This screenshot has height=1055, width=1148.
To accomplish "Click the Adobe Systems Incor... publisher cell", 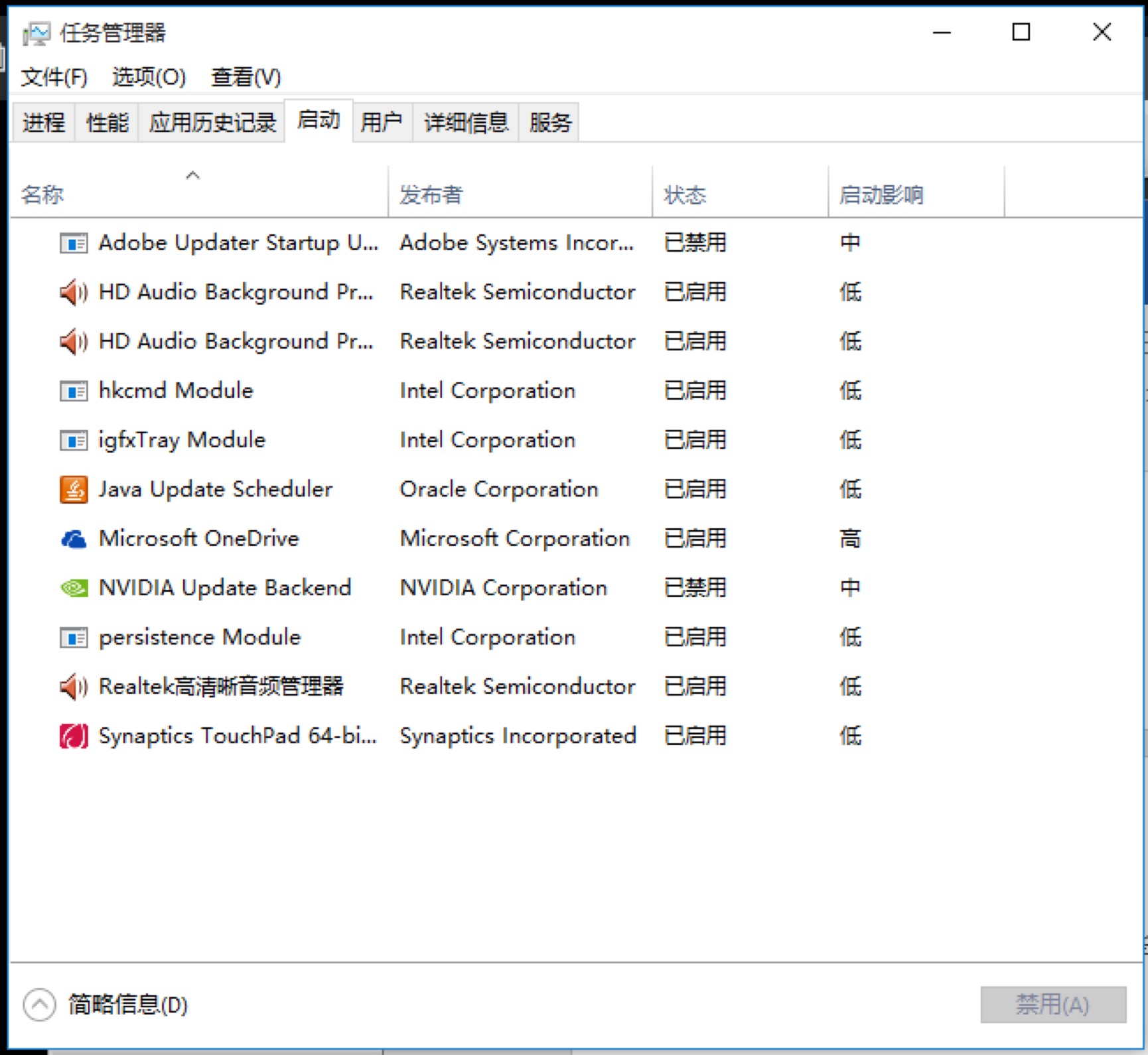I will click(517, 243).
